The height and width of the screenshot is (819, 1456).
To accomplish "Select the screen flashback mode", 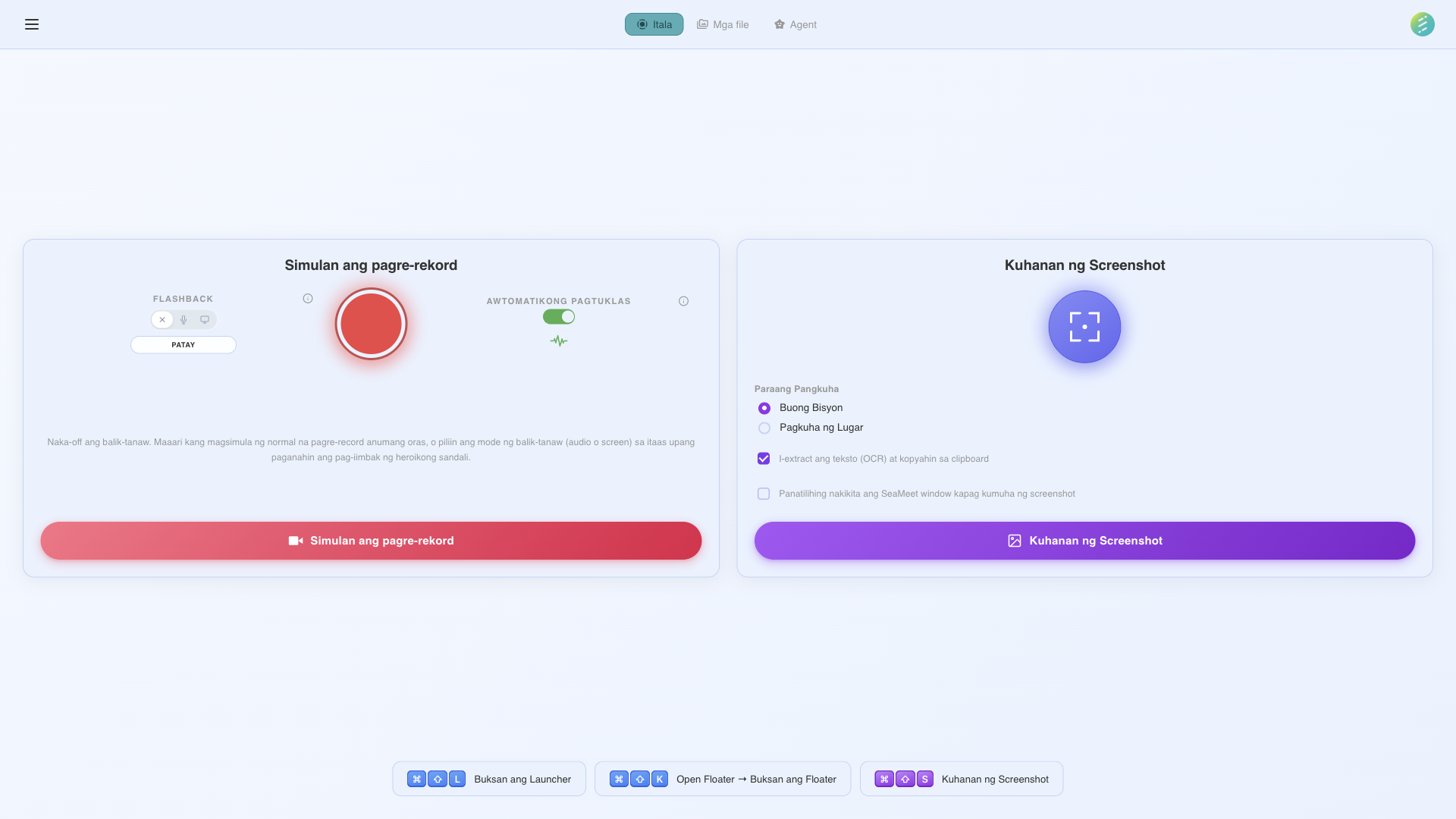I will (x=205, y=319).
